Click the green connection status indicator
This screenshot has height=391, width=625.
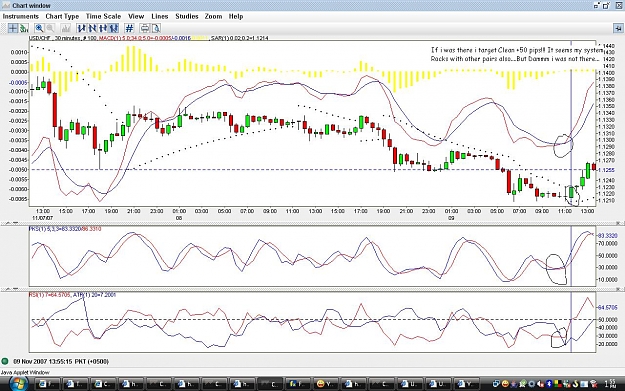pyautogui.click(x=5, y=362)
